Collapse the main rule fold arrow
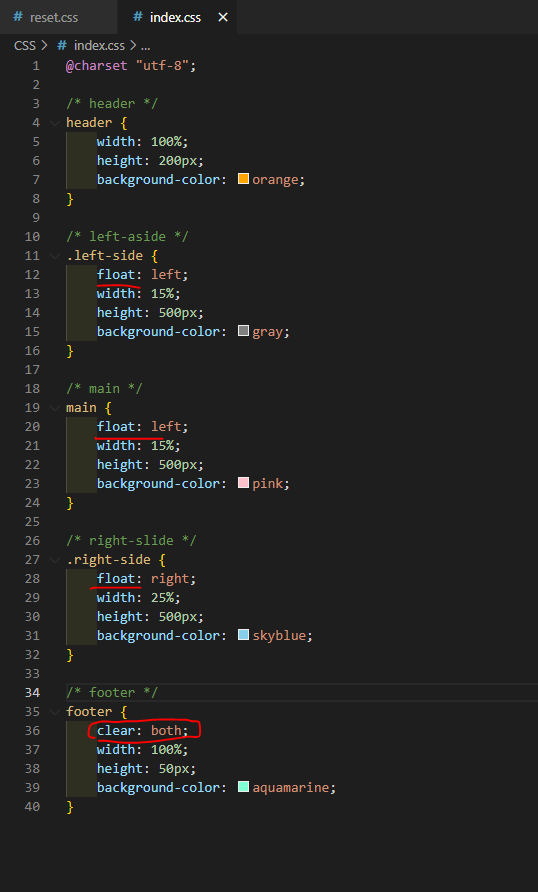 click(55, 407)
